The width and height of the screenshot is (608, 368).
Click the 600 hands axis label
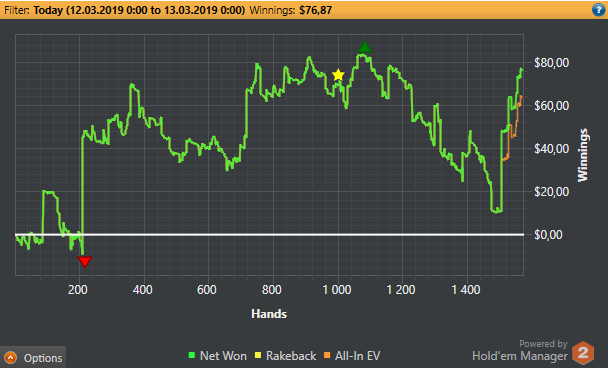[207, 290]
